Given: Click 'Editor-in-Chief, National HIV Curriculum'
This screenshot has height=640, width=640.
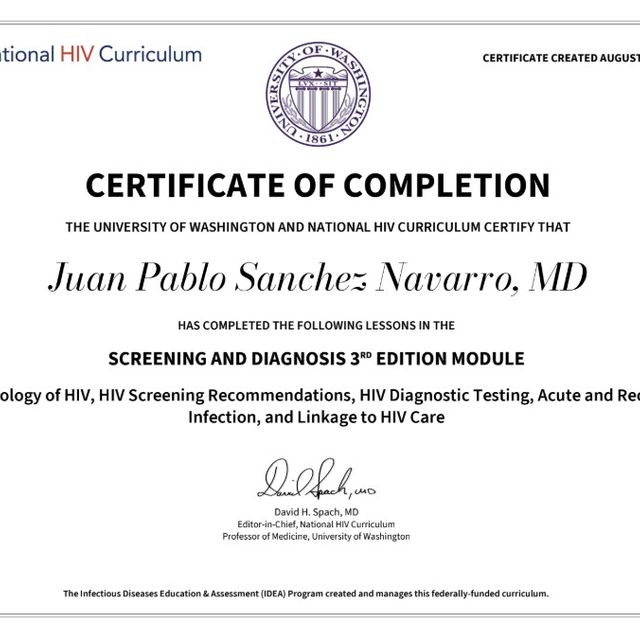Looking at the screenshot, I should pyautogui.click(x=316, y=524).
